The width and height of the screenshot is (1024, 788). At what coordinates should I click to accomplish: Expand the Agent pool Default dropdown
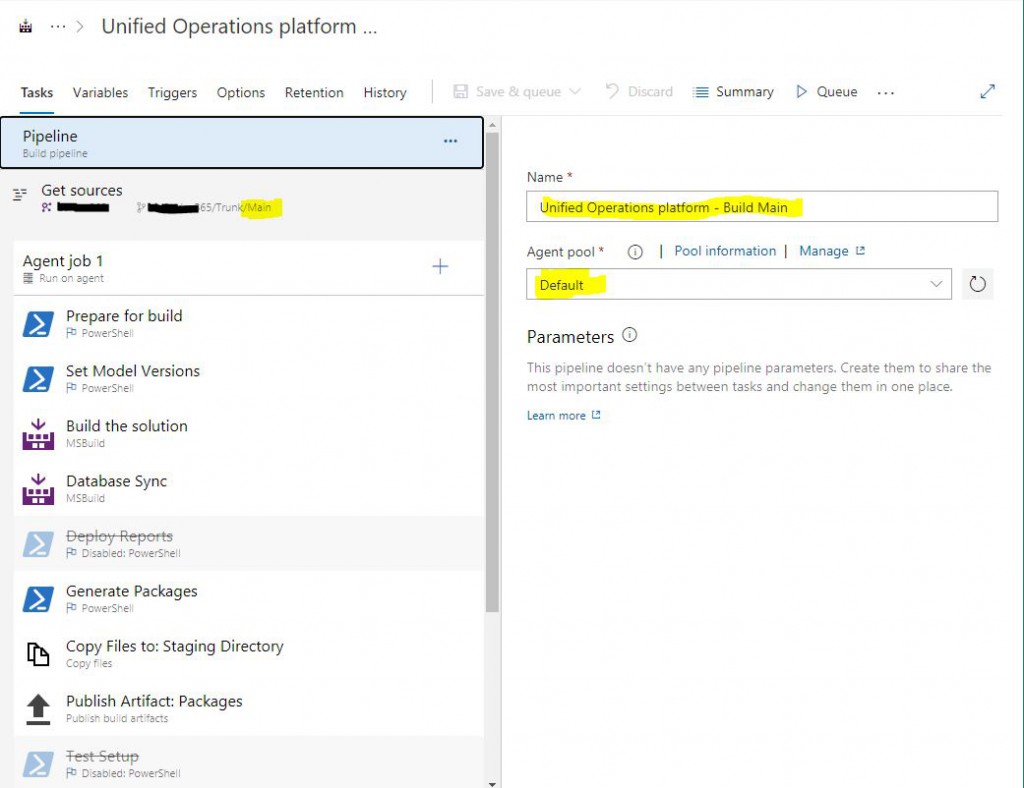click(738, 284)
